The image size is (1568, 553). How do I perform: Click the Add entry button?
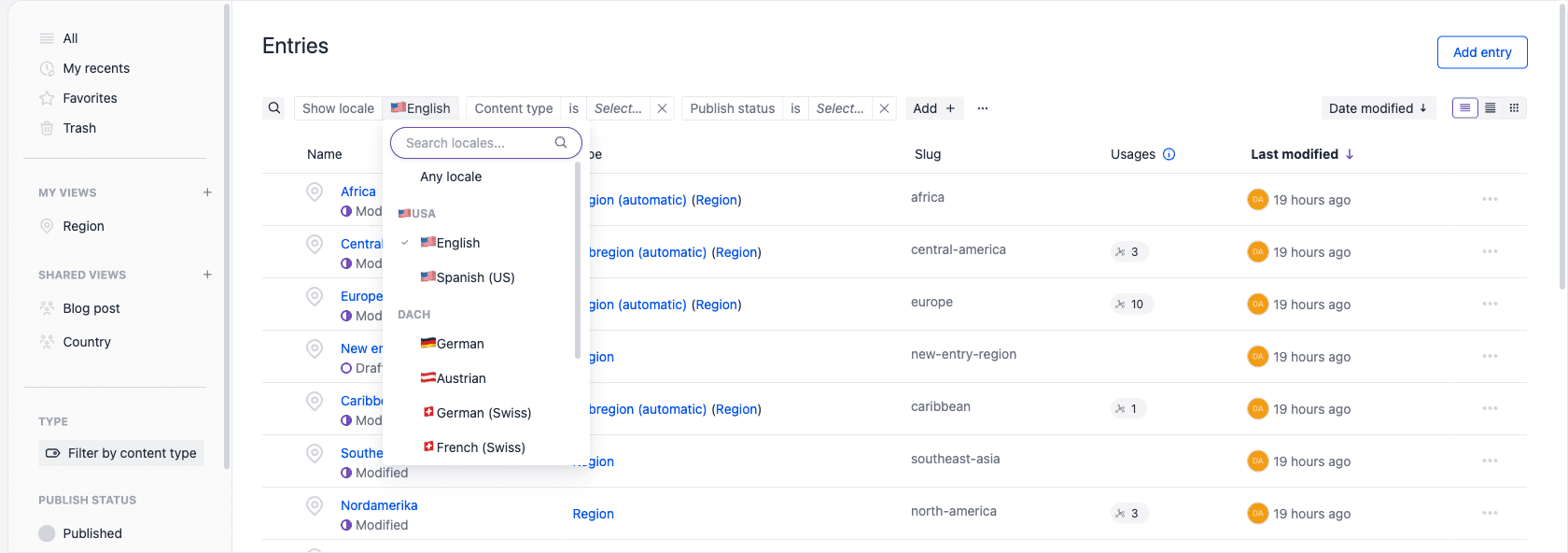click(x=1482, y=52)
